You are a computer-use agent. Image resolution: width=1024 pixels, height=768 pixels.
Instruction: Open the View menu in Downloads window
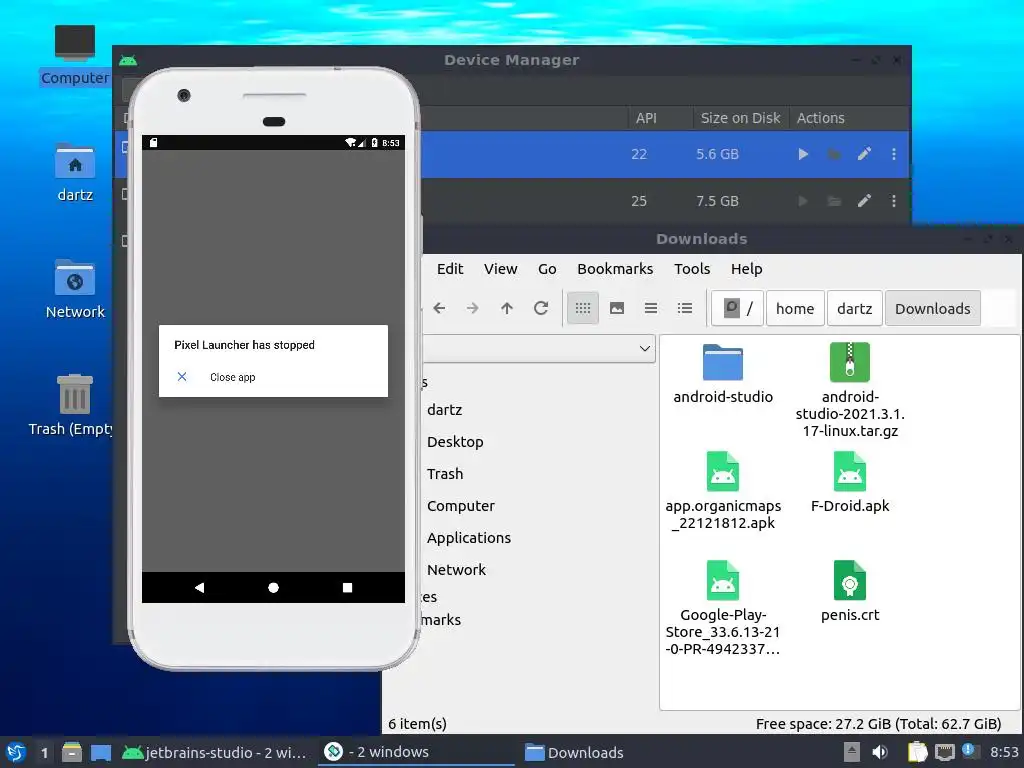click(x=500, y=269)
